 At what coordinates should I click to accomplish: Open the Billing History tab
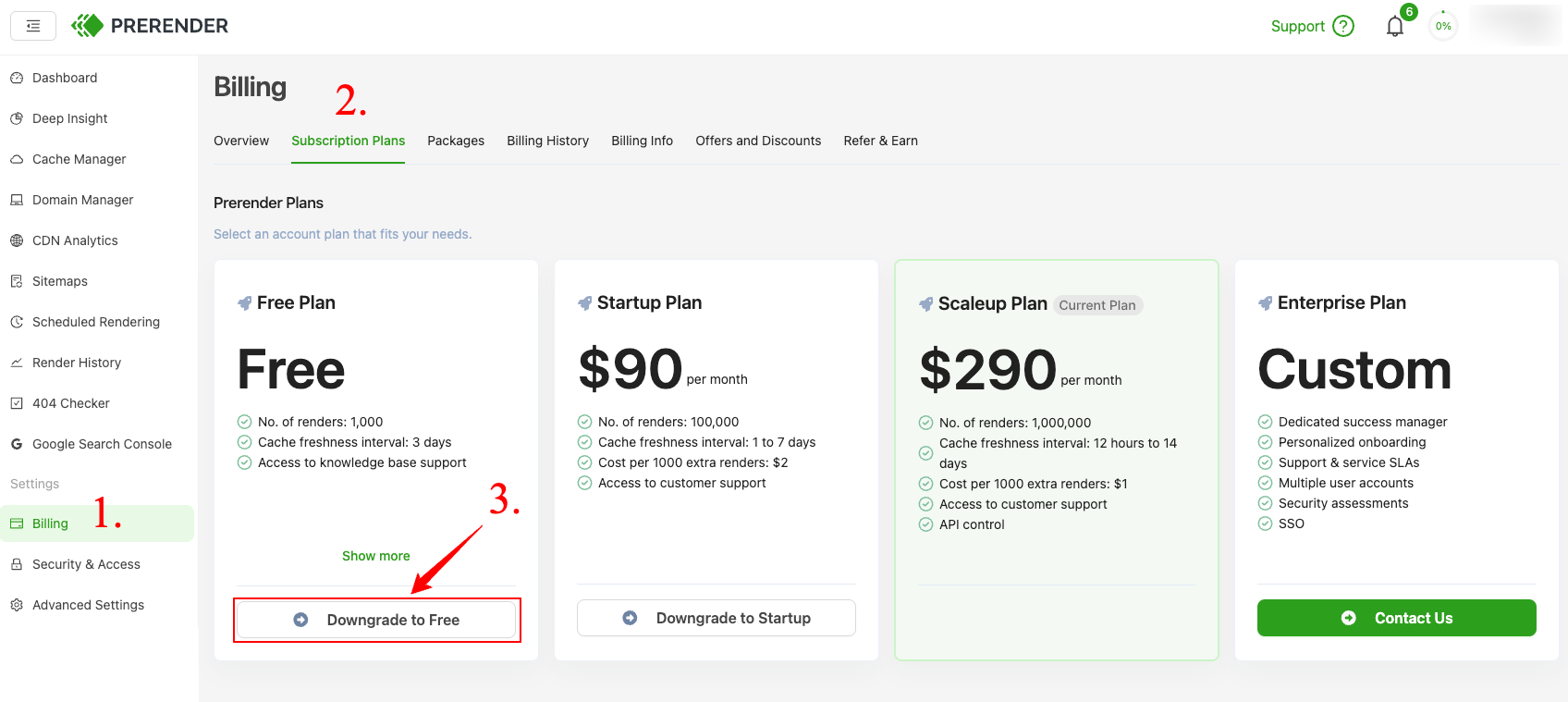[547, 141]
